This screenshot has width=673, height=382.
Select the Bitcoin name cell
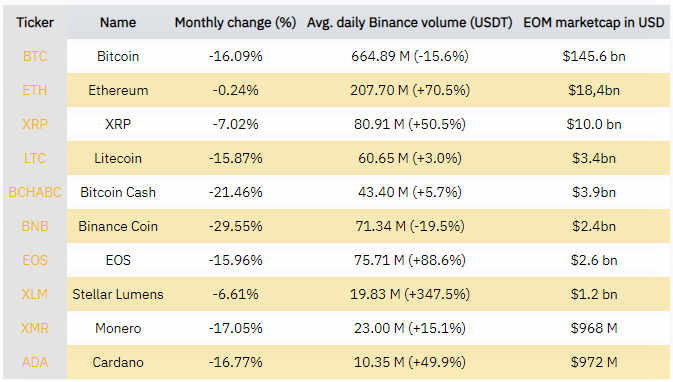(118, 56)
